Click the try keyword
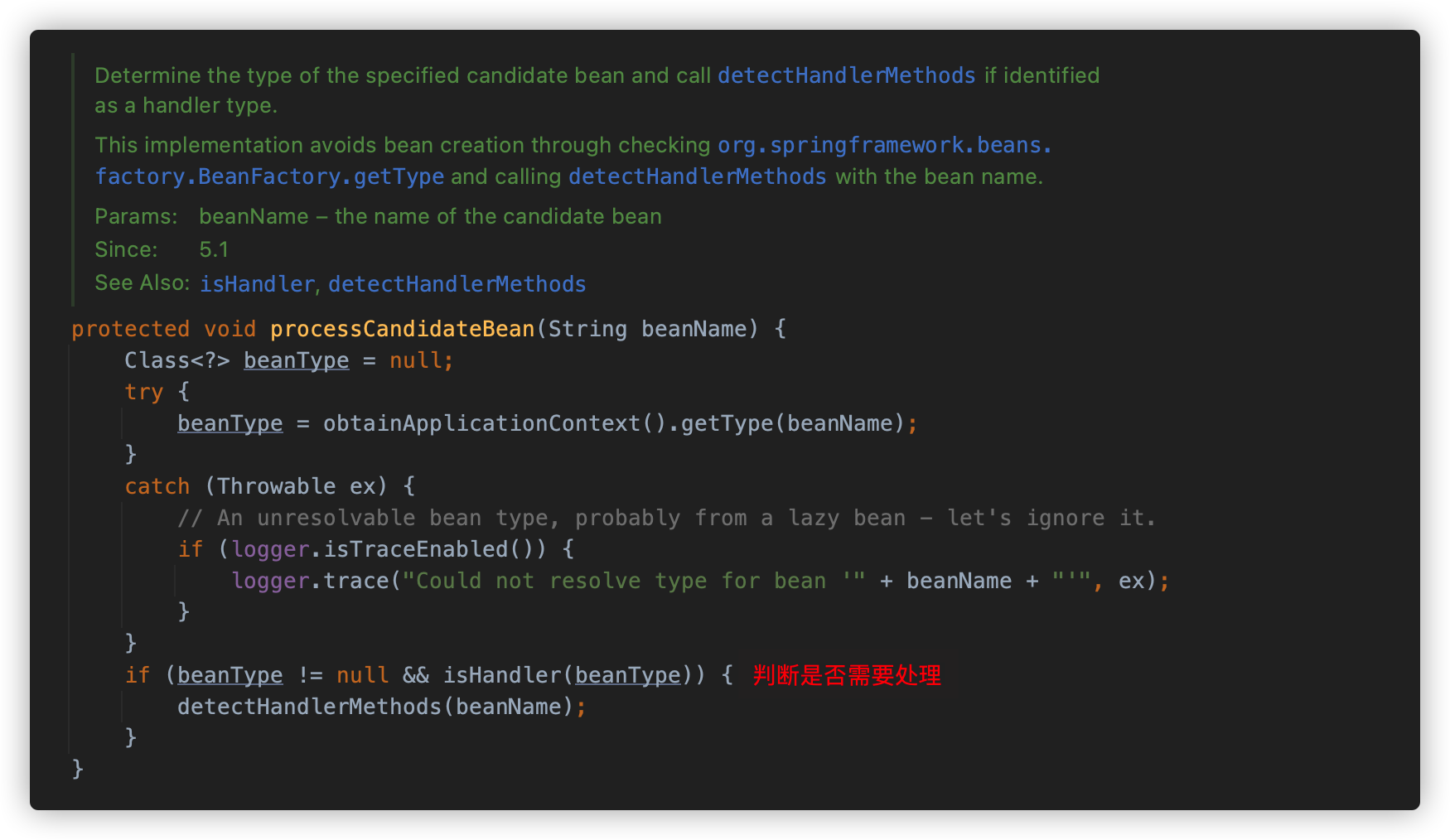The image size is (1450, 840). tap(143, 392)
